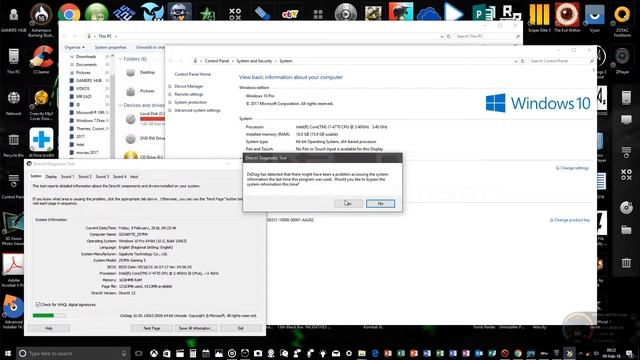The image size is (640, 360).
Task: Open address bar dropdown in This PC window
Action: [442, 36]
